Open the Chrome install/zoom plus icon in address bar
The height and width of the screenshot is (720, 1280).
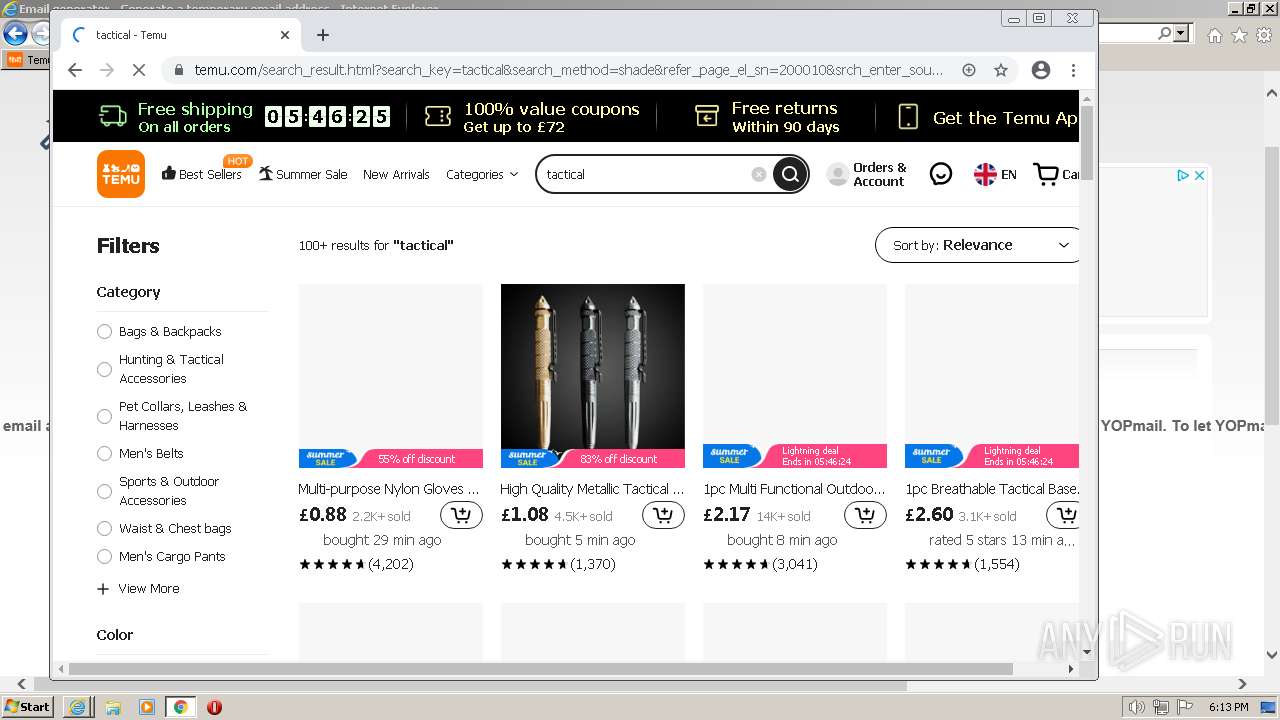[969, 70]
